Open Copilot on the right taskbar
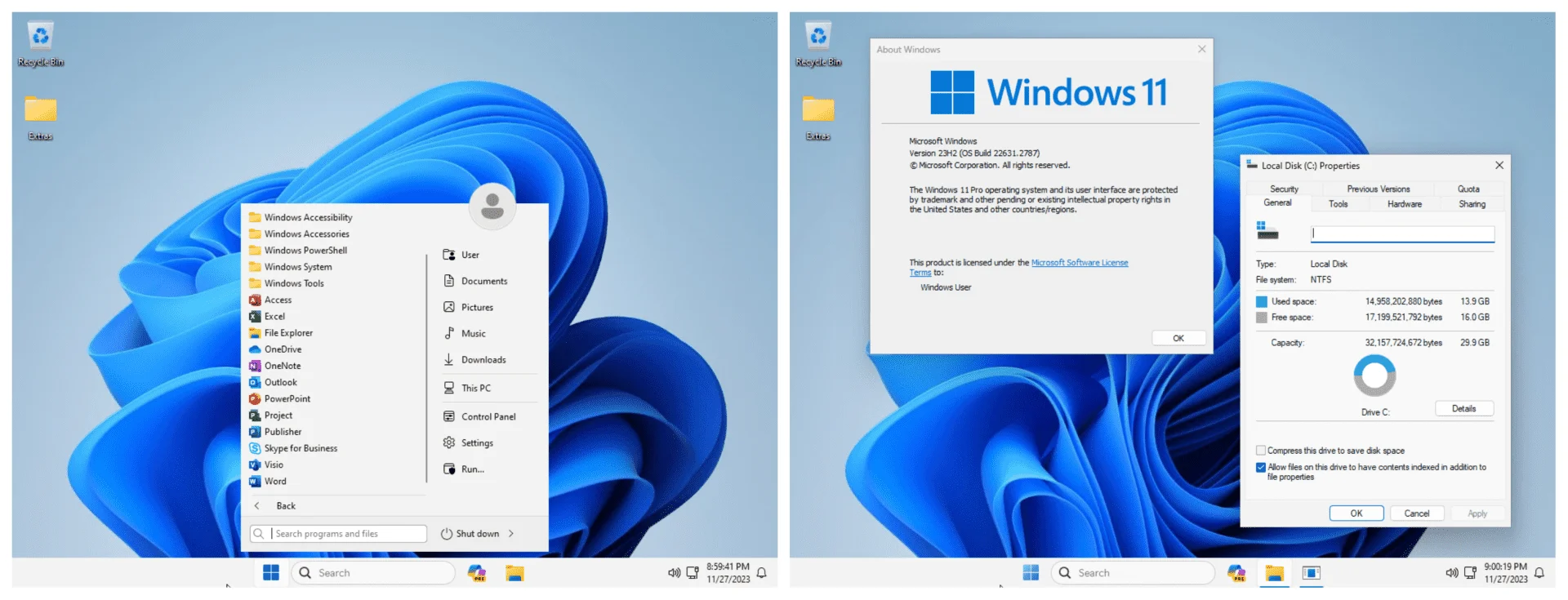 [1236, 573]
